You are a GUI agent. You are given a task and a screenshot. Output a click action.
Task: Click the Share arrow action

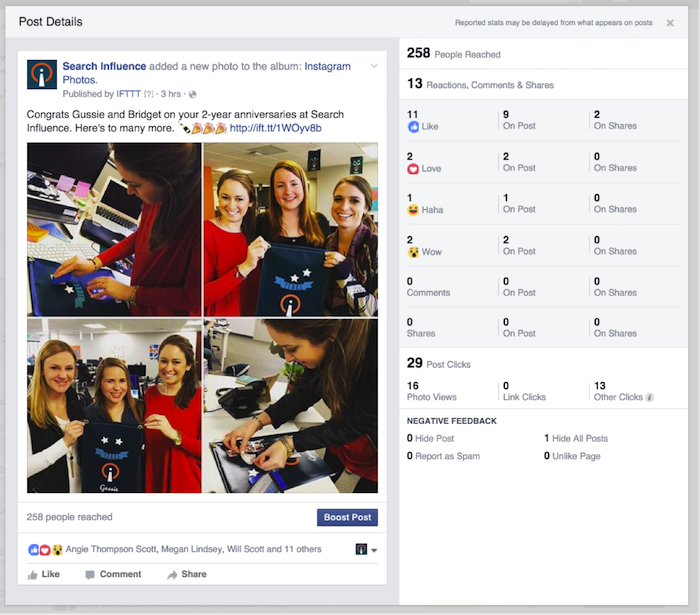pyautogui.click(x=186, y=574)
